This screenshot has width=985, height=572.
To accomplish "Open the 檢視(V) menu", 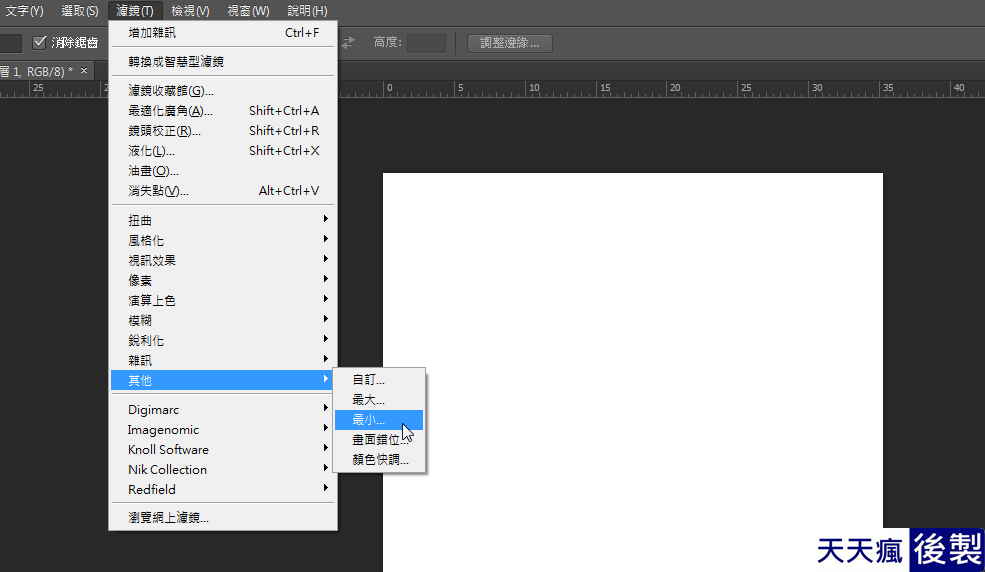I will click(190, 11).
